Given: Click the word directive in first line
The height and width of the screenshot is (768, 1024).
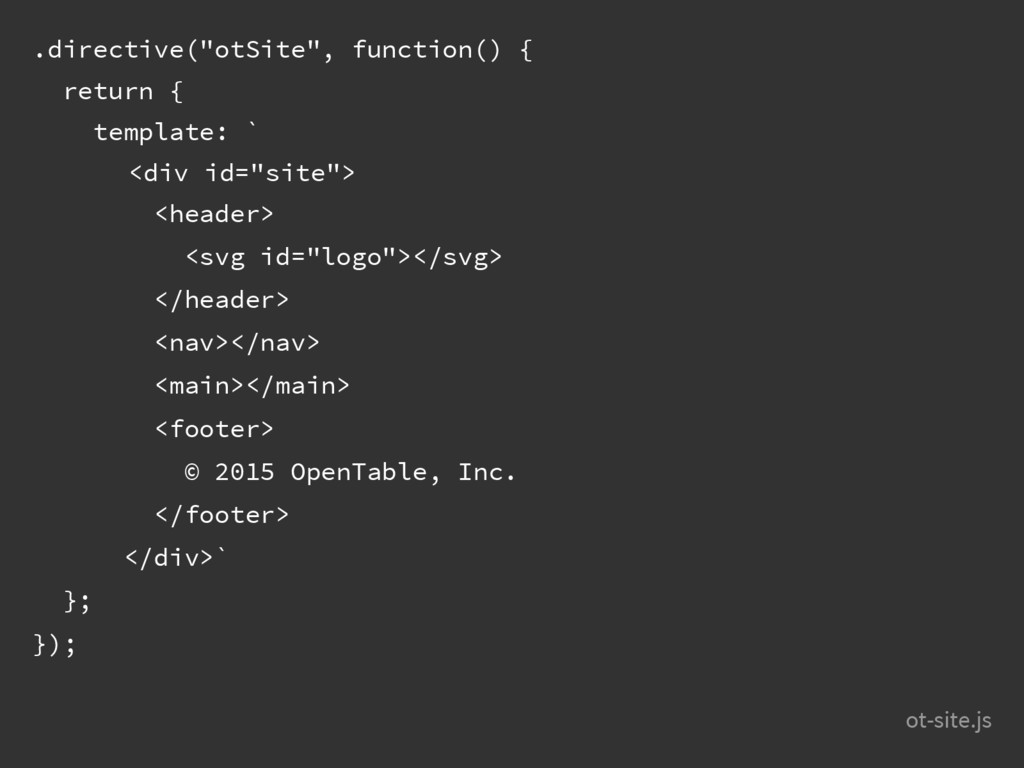Looking at the screenshot, I should pos(116,49).
